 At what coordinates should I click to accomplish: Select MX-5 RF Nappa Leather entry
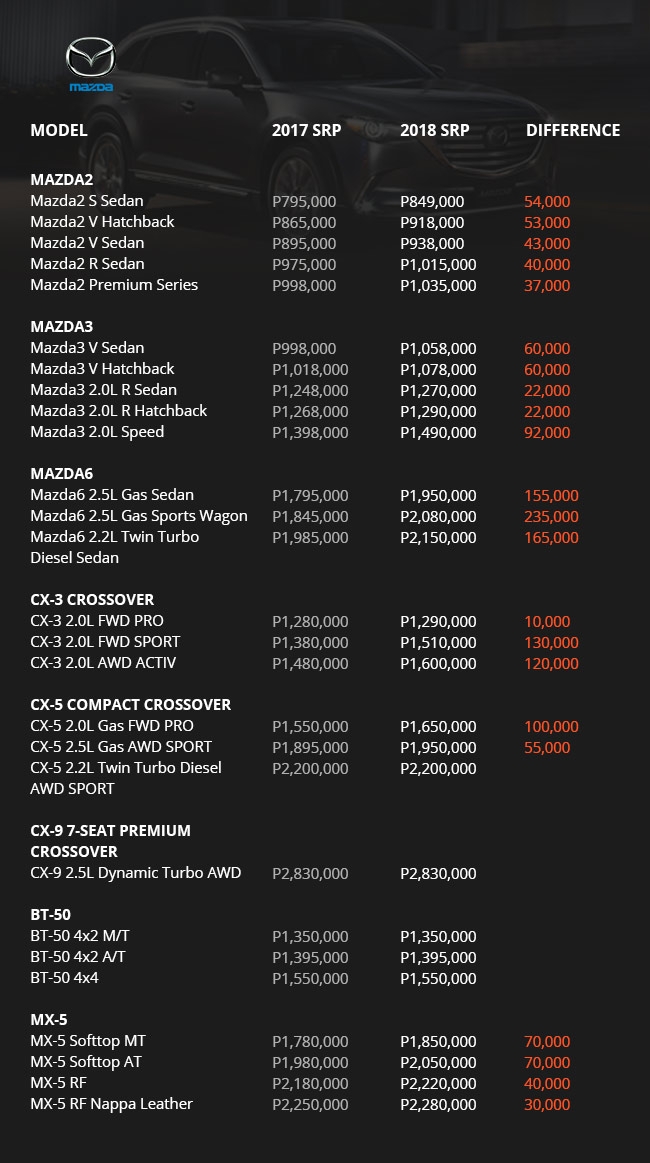(111, 1104)
